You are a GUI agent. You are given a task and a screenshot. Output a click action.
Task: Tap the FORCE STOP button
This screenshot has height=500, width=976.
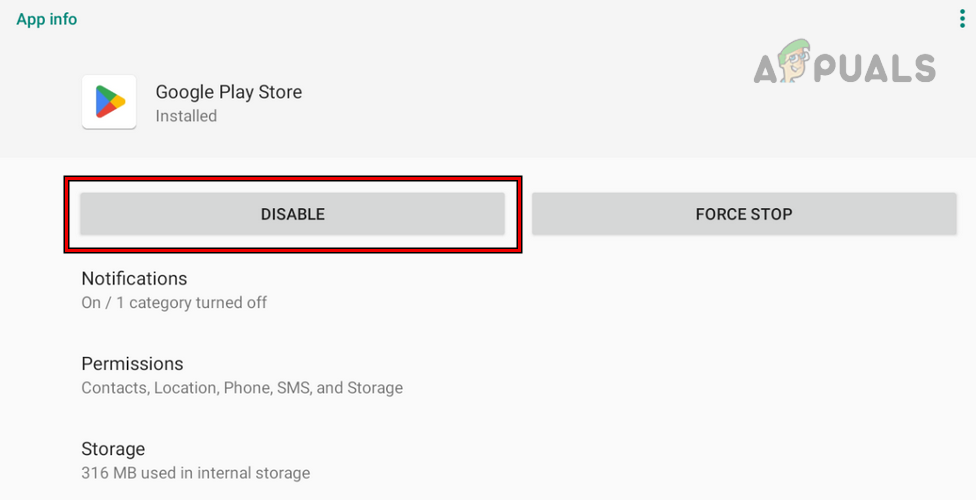(x=744, y=214)
